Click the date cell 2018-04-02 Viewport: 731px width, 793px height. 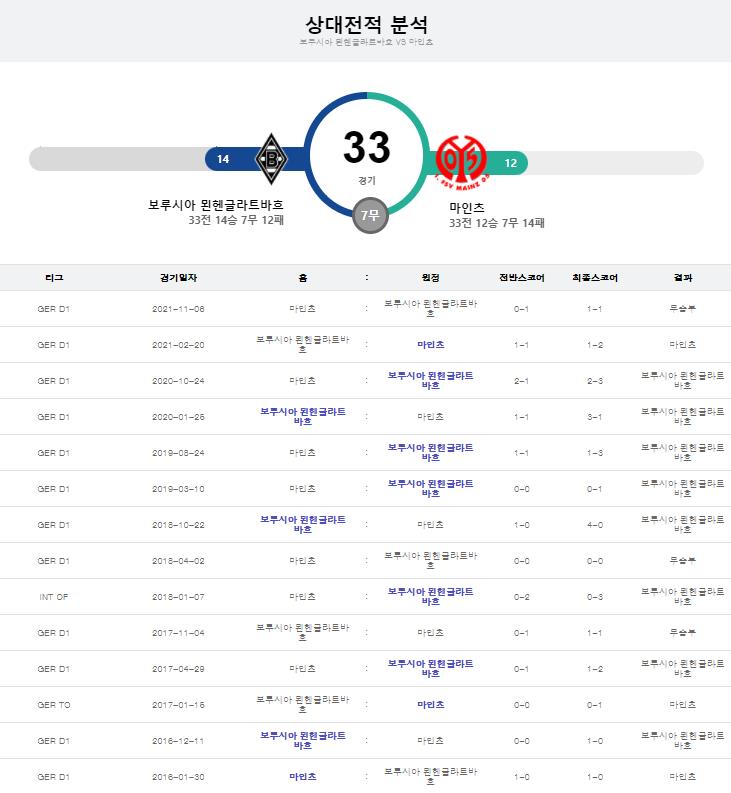click(178, 561)
